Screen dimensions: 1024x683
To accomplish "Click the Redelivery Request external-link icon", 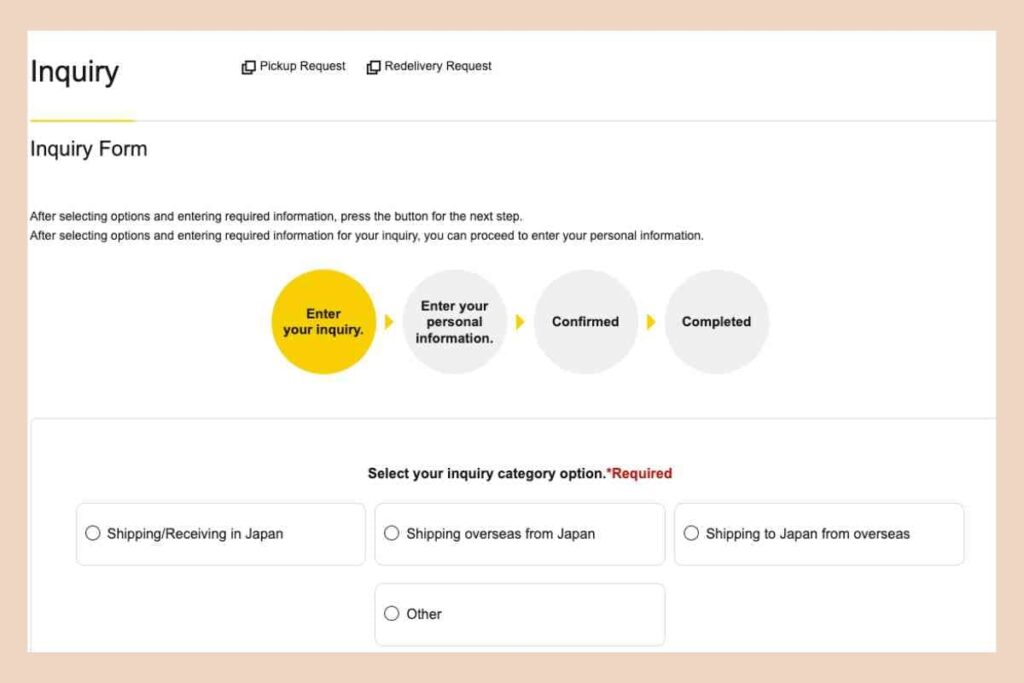I will click(373, 67).
